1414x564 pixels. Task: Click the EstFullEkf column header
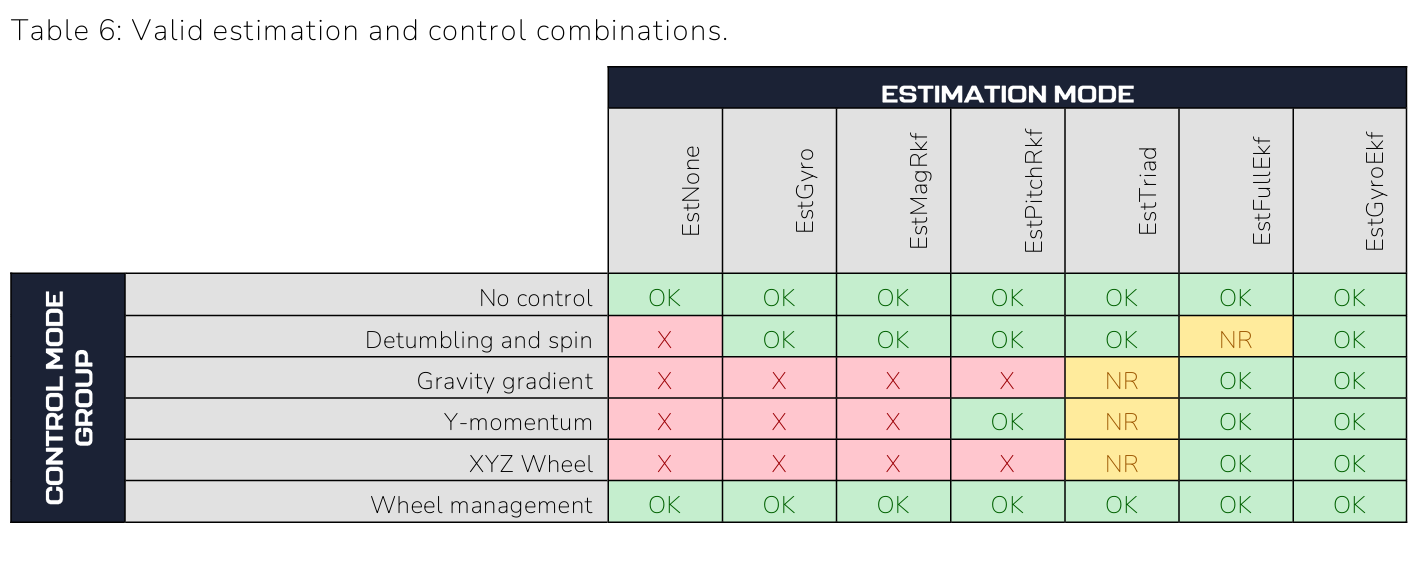pyautogui.click(x=1261, y=191)
